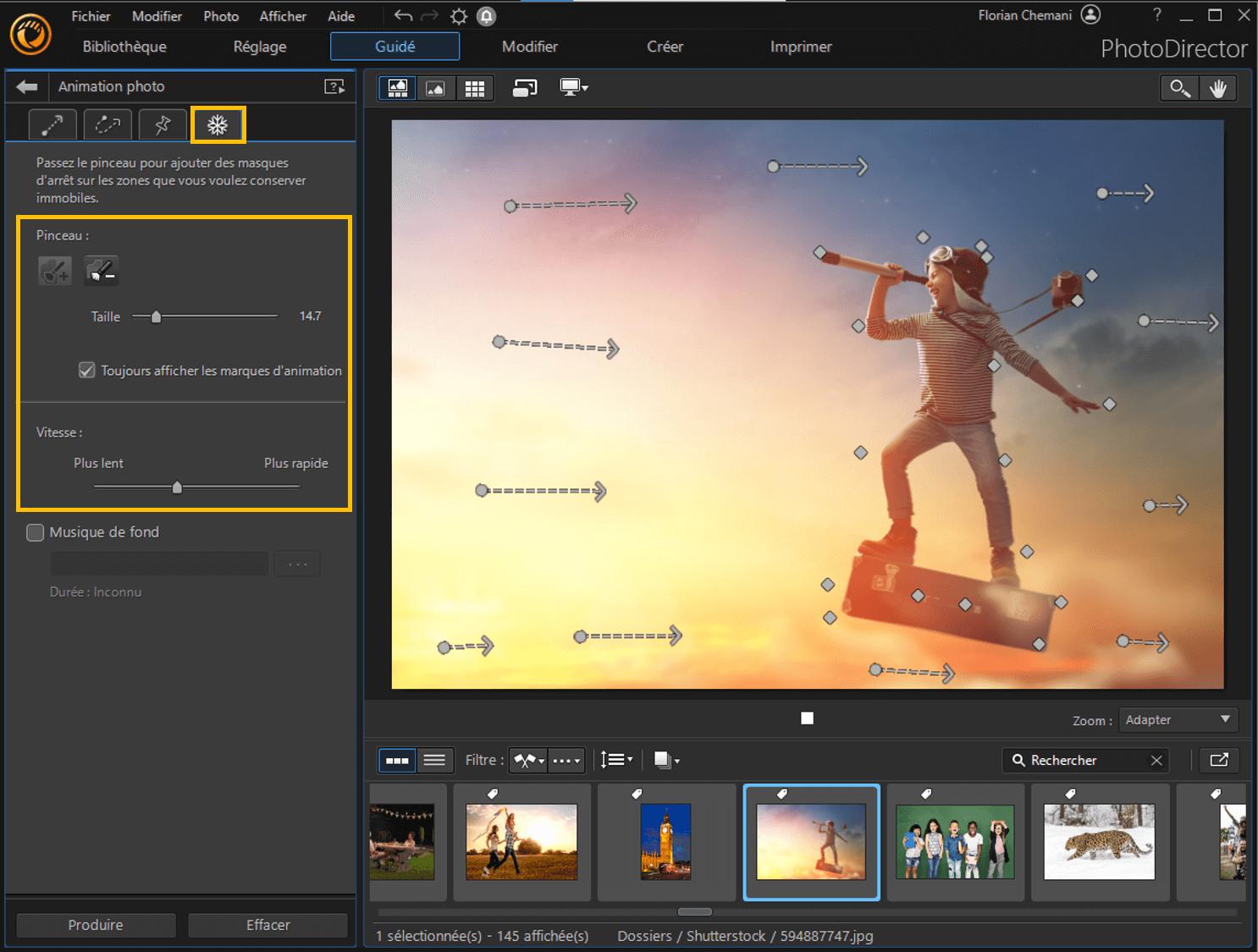This screenshot has height=952, width=1258.
Task: Activate the zoom magnifier tool
Action: point(1178,87)
